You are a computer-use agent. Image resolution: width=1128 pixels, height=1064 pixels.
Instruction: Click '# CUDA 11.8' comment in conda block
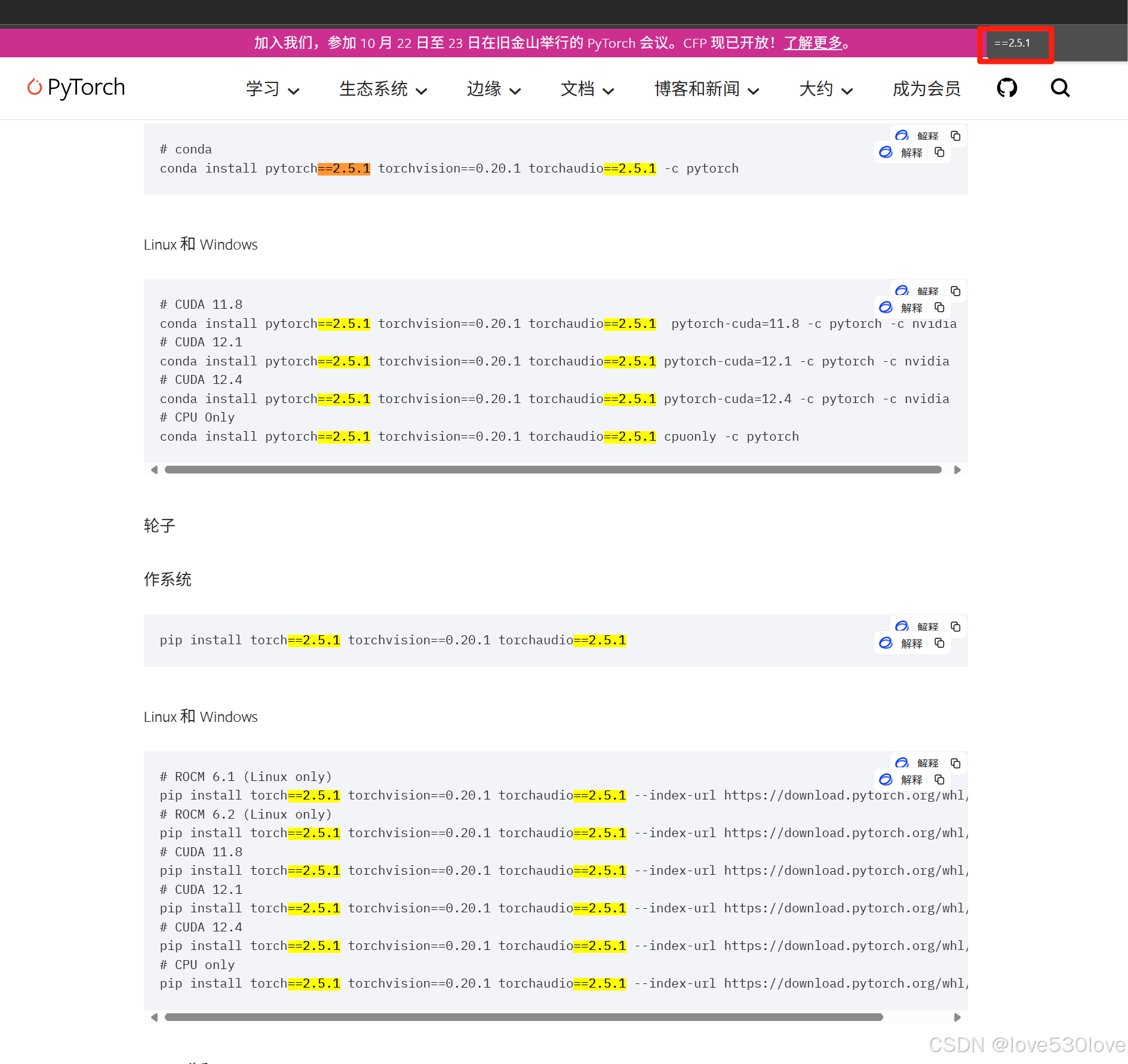[x=201, y=305]
